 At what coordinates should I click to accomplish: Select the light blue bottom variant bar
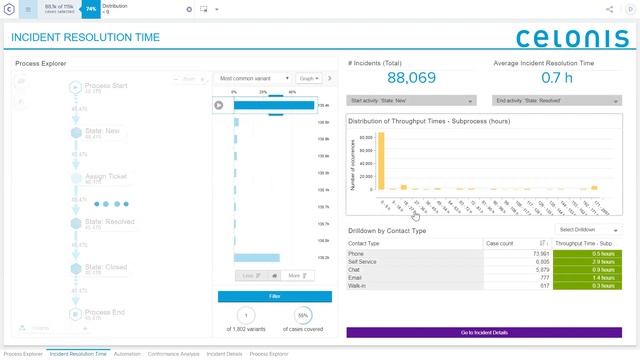point(257,258)
